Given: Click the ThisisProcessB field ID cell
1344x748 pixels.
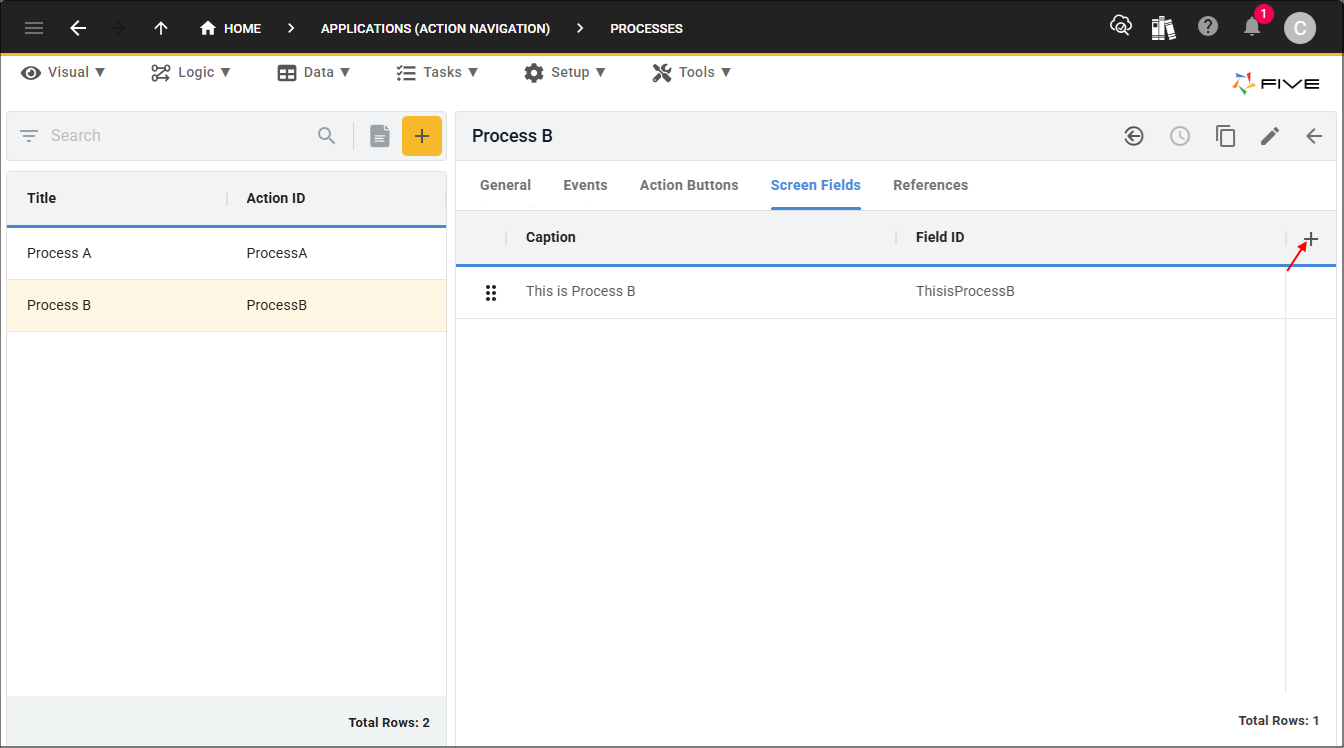Looking at the screenshot, I should coord(965,291).
